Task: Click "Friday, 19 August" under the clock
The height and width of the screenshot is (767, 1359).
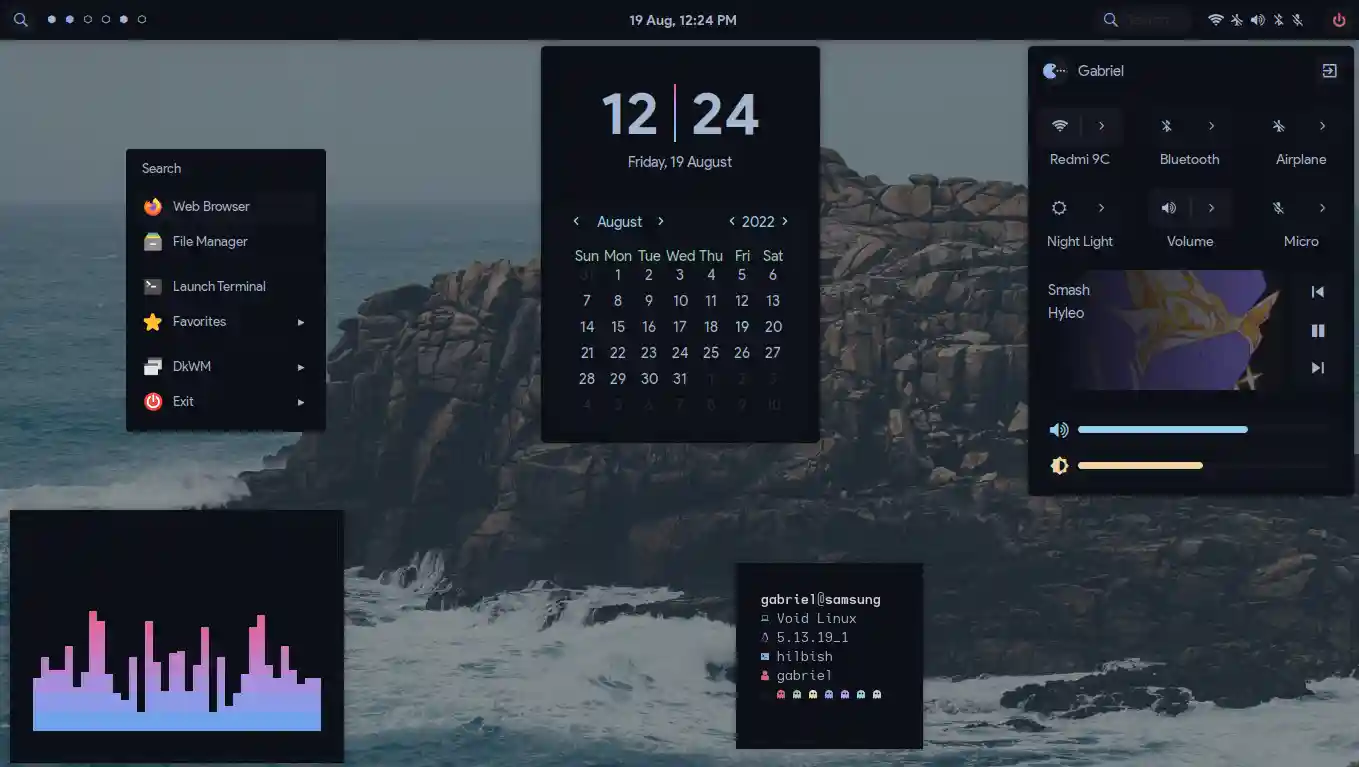Action: click(680, 162)
